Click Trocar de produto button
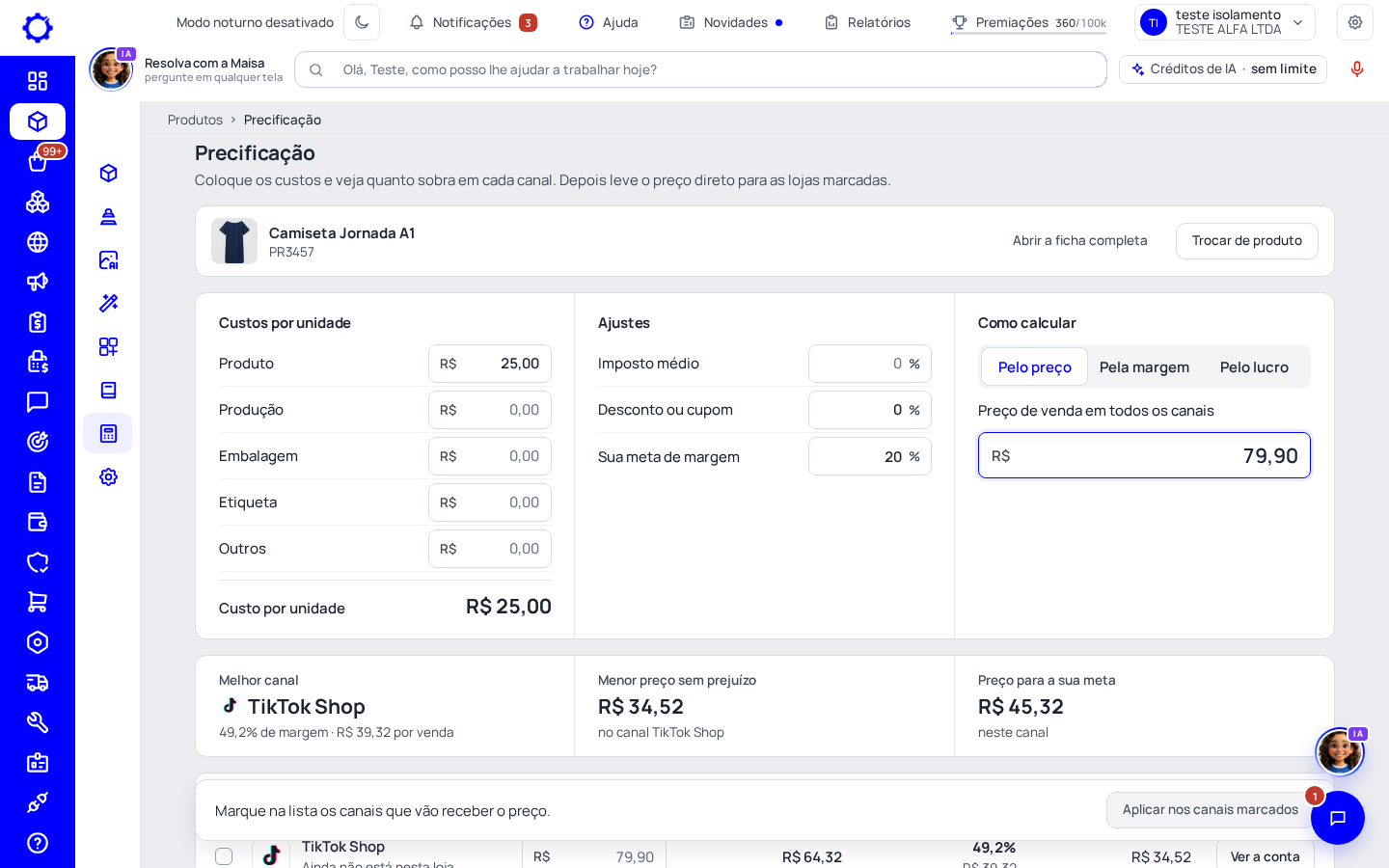1389x868 pixels. tap(1246, 241)
